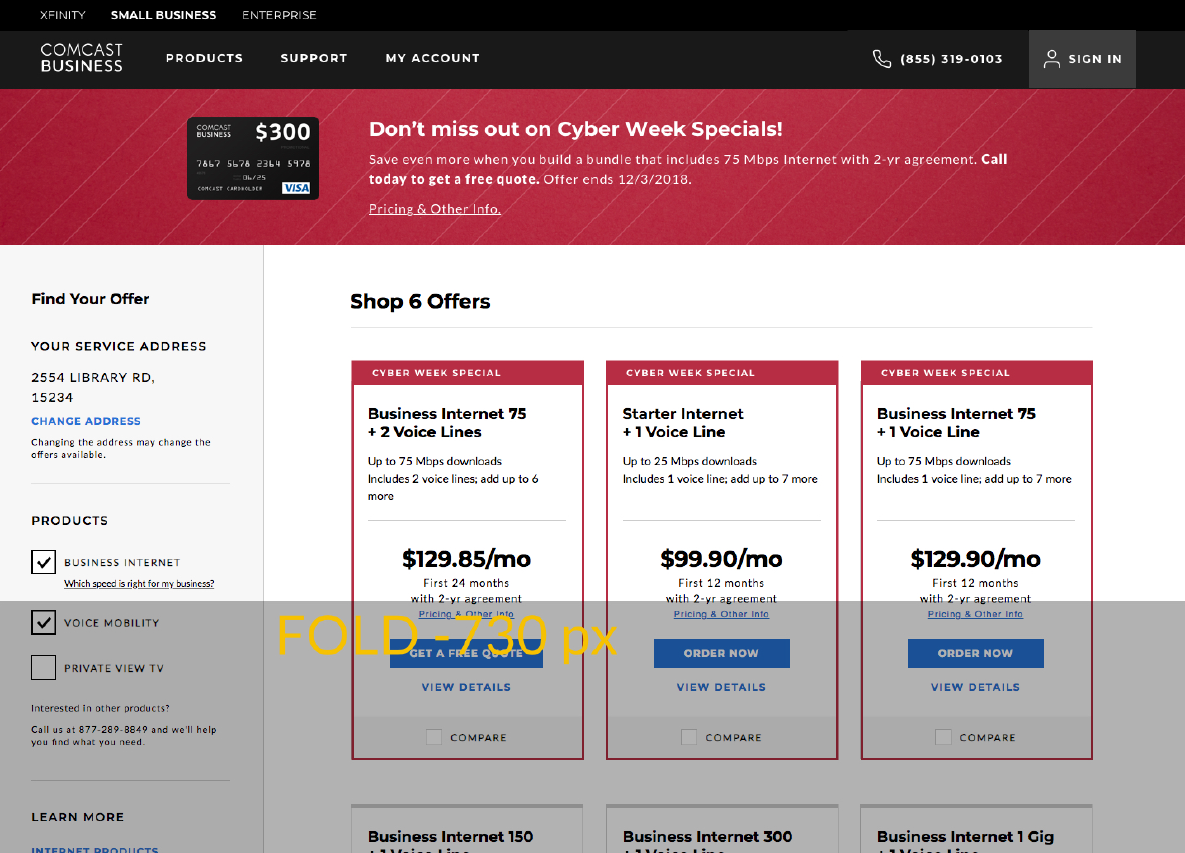
Task: Tick Compare on Business Internet 75 + 1 Voice Line
Action: [x=943, y=737]
